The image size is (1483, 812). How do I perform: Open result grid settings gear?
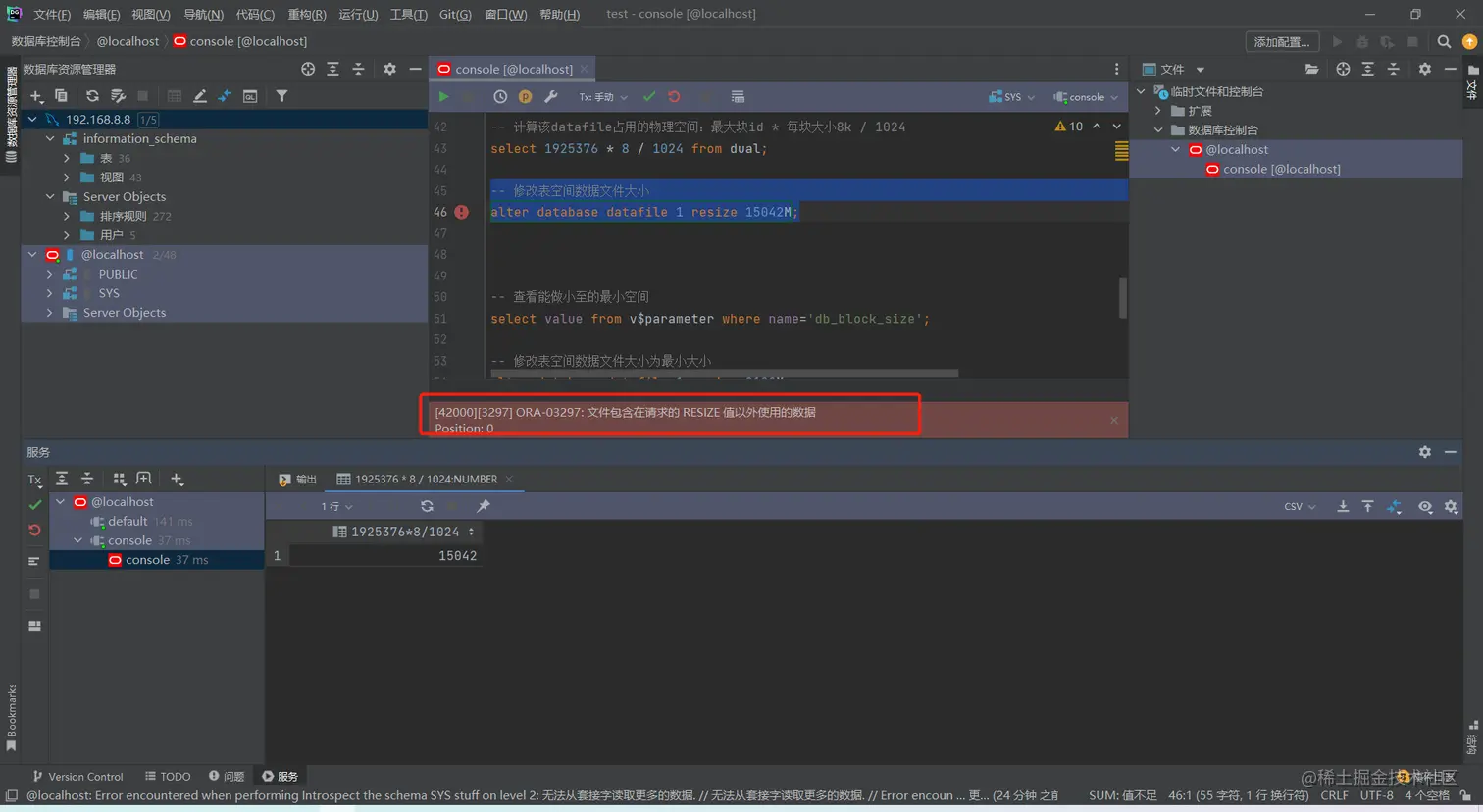pos(1451,506)
